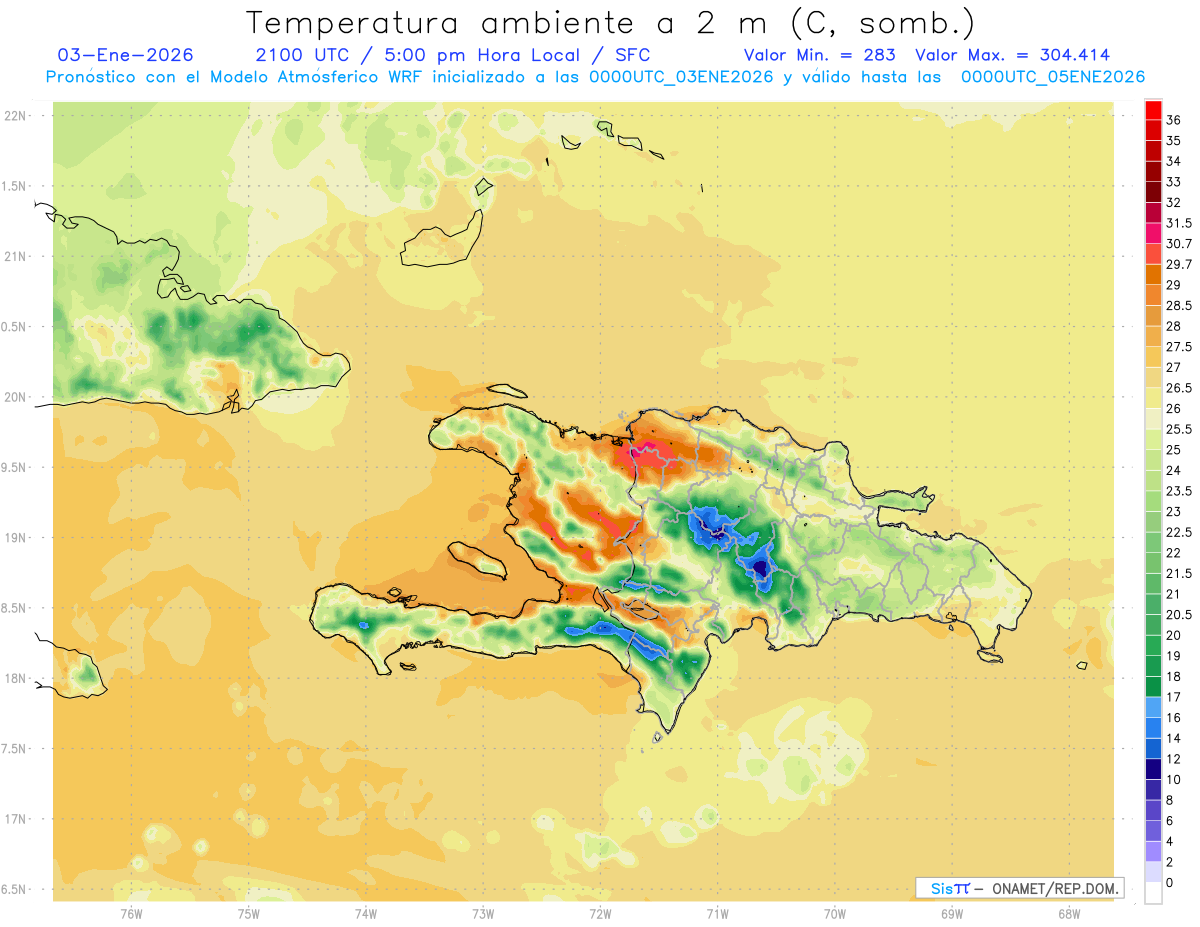Screen dimensions: 1200x927
Task: Click the '9.5N' latitude axis label
Action: click(x=15, y=467)
